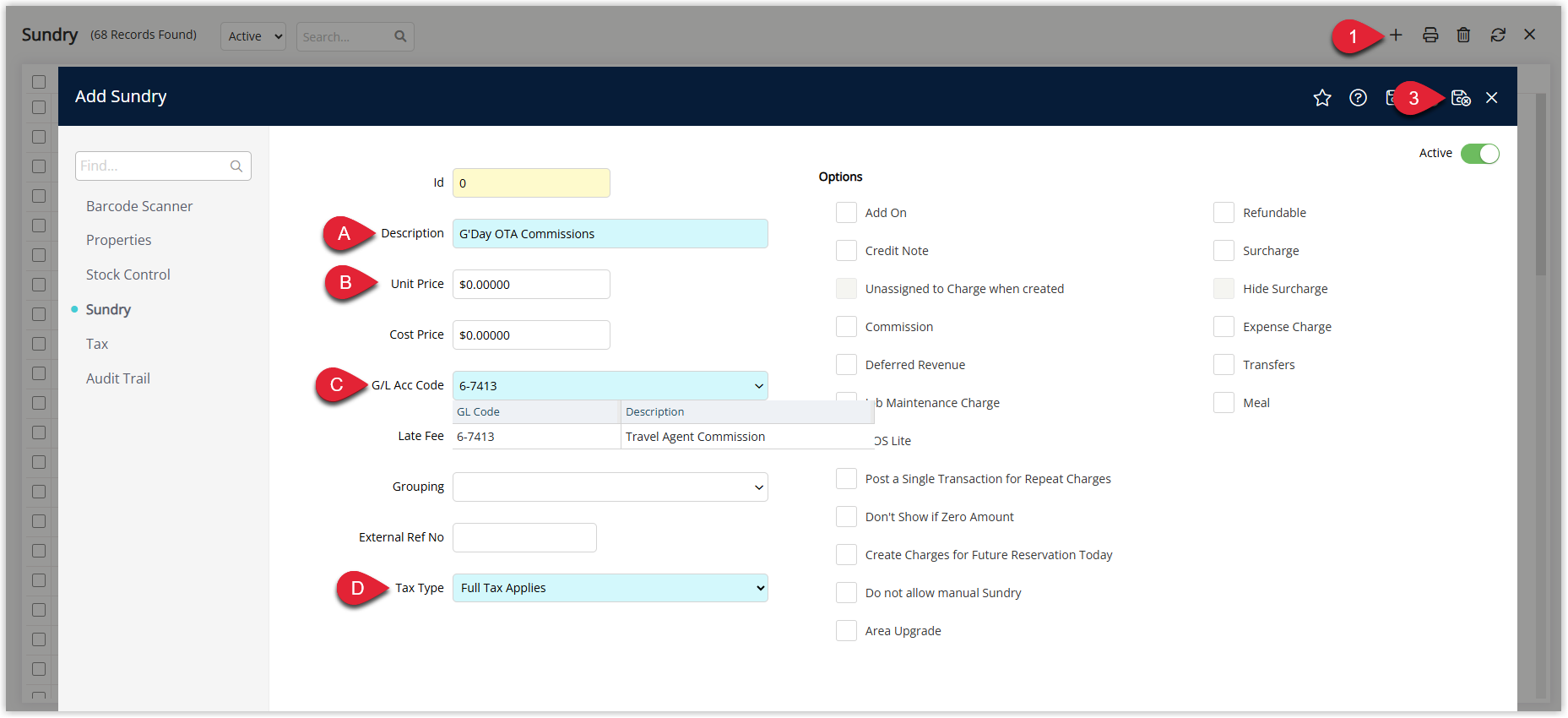Check Don't Show if Zero Amount
This screenshot has height=718, width=1568.
[x=846, y=517]
